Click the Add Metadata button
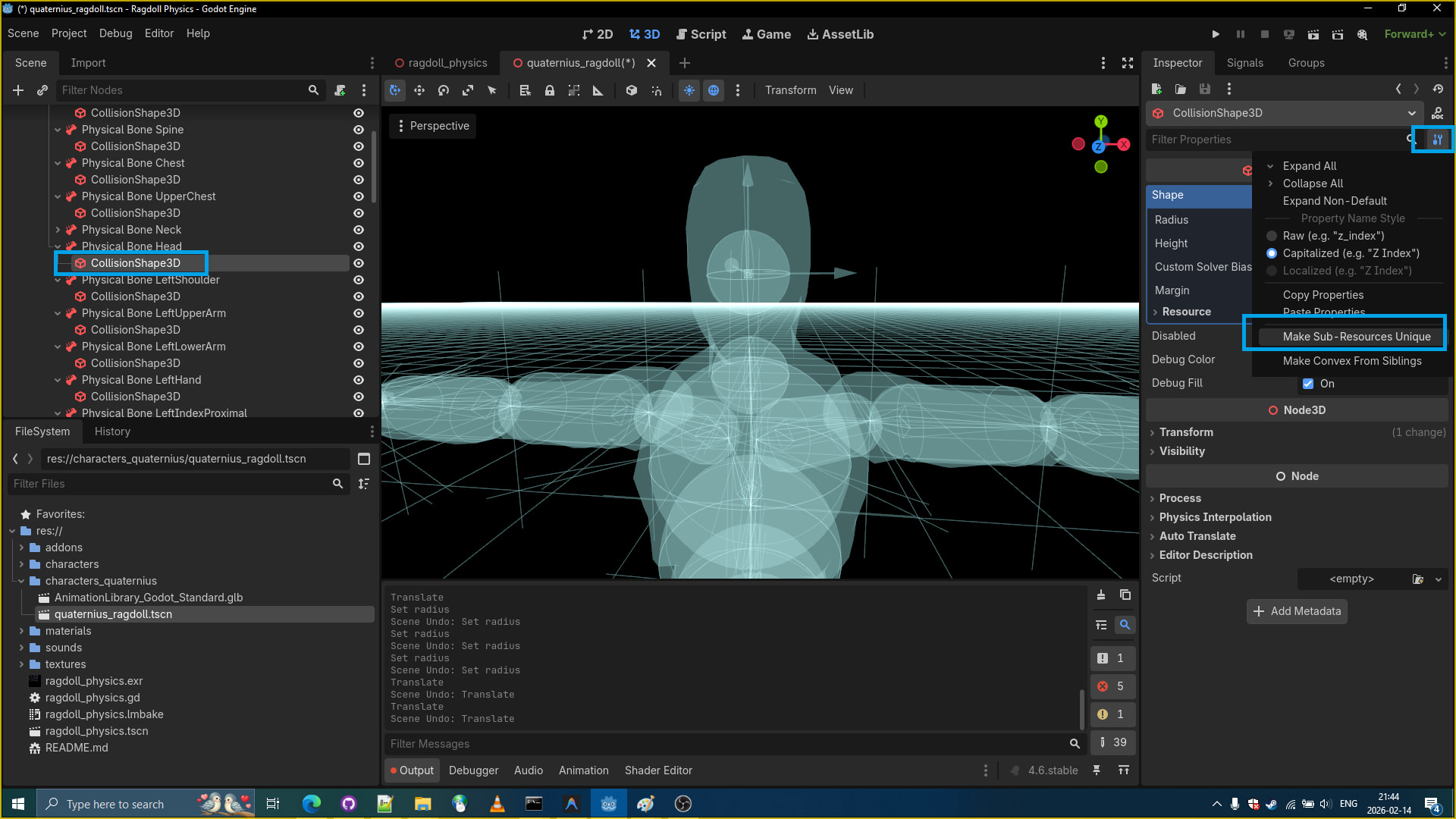 1297,611
